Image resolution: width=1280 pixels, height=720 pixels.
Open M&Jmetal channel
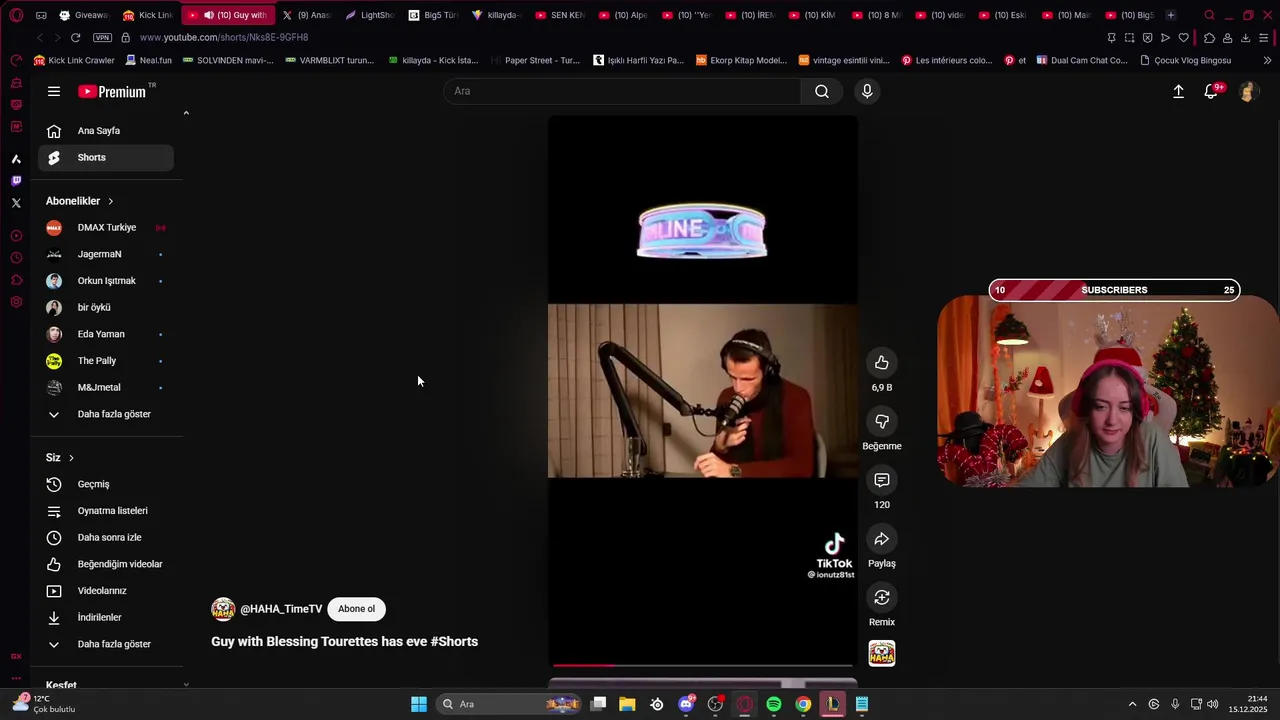pos(106,388)
